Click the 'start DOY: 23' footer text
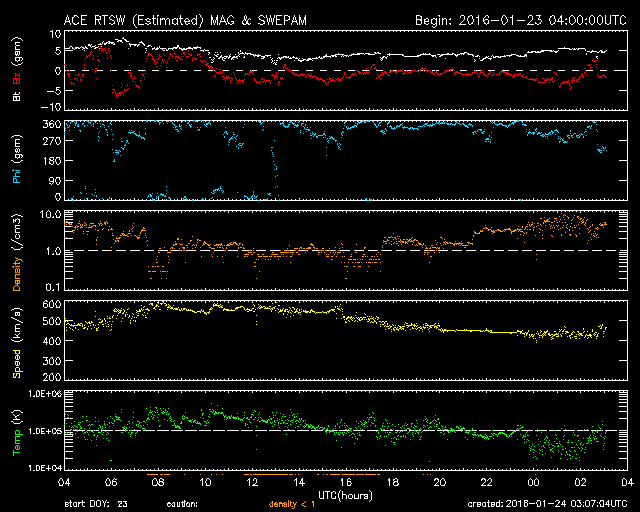 tap(96, 504)
